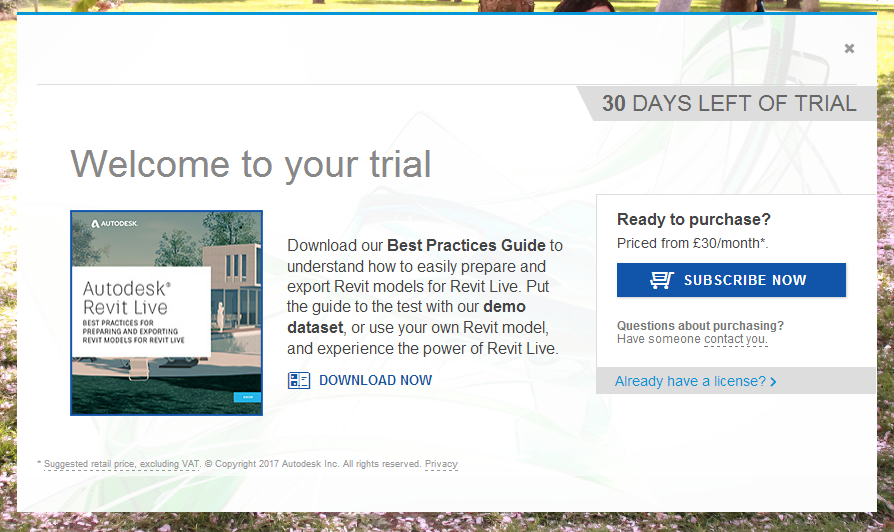Click 'Suggested retail price, excluding VAT' note
This screenshot has height=532, width=894.
click(121, 464)
